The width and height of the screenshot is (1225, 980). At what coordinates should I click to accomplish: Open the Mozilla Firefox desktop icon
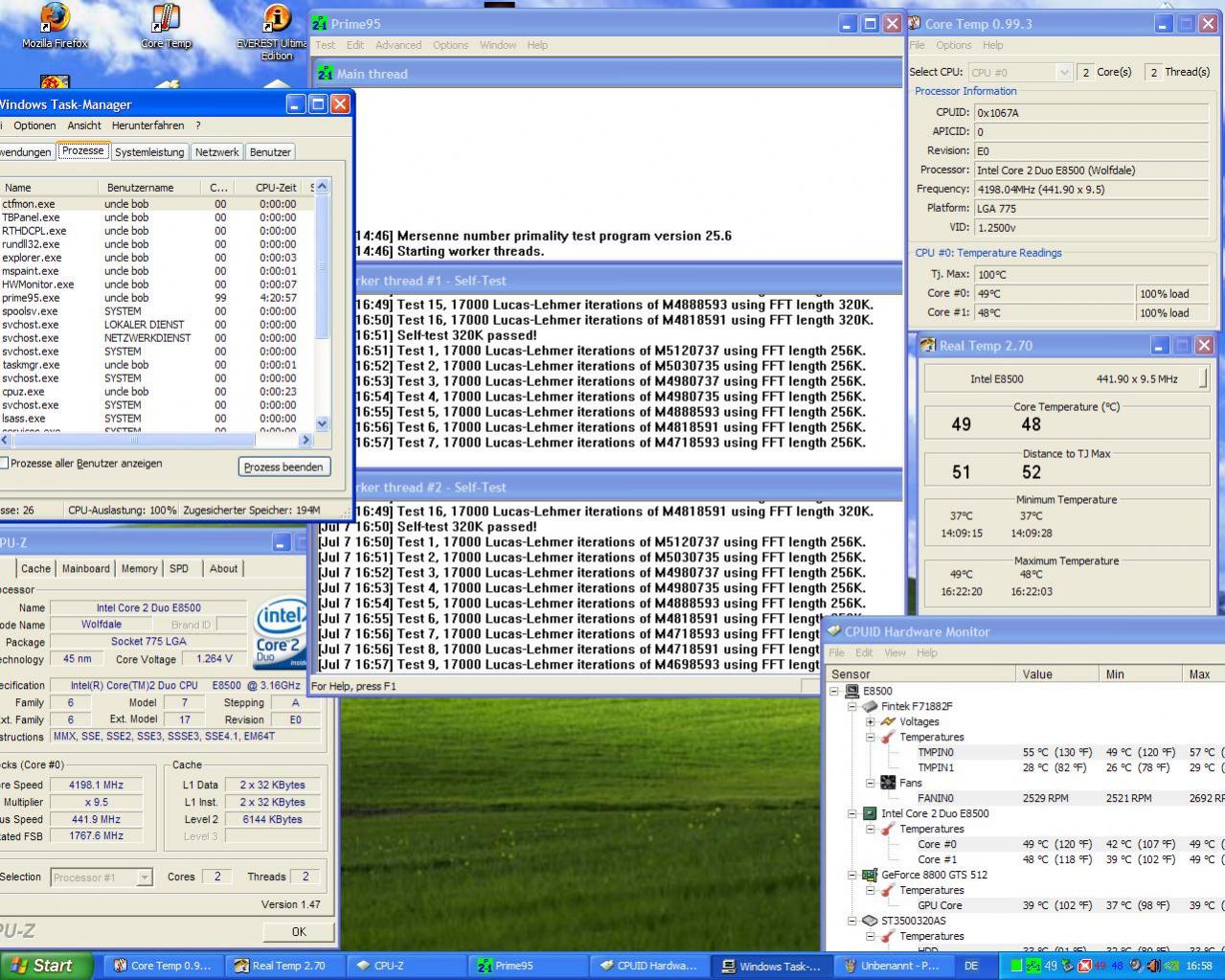coord(55,27)
